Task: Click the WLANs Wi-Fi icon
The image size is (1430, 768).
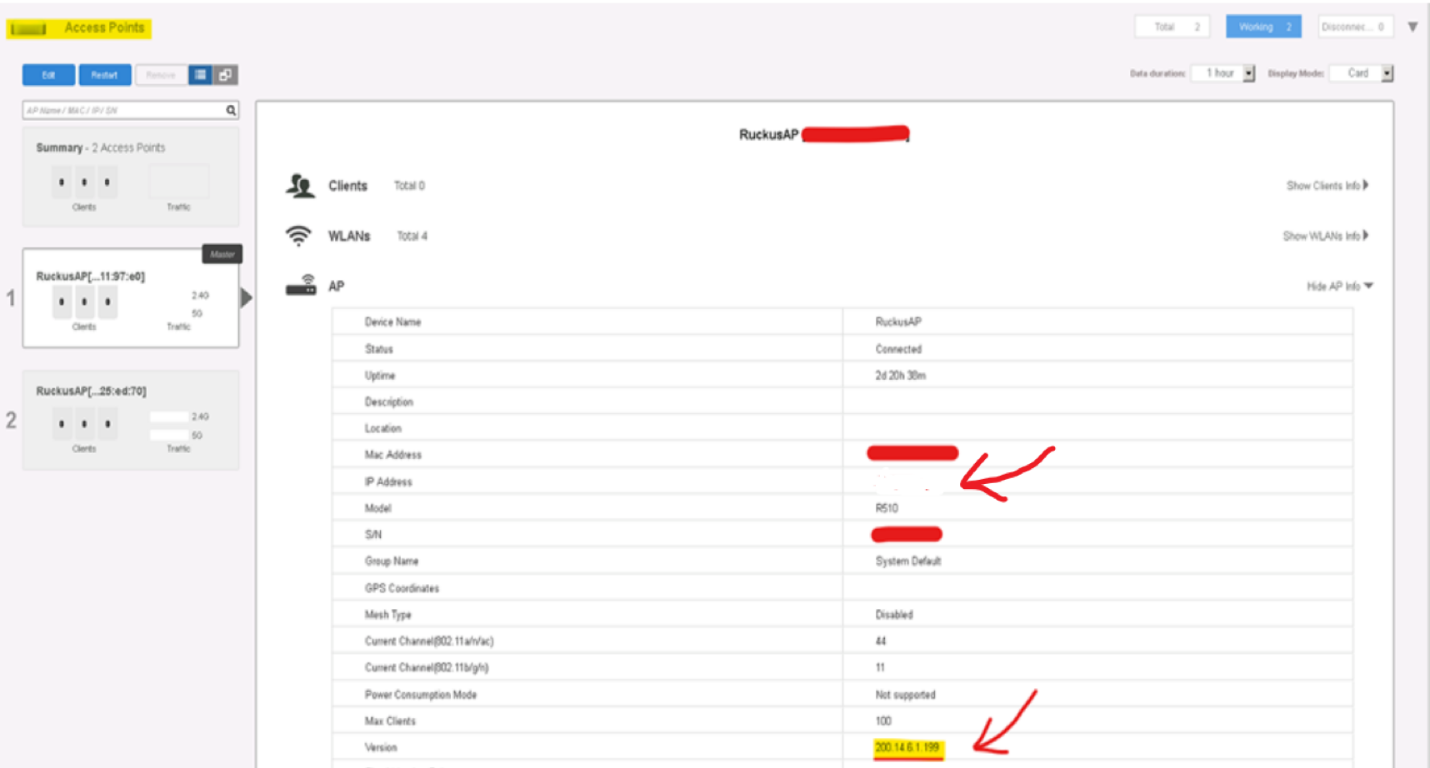Action: [299, 236]
